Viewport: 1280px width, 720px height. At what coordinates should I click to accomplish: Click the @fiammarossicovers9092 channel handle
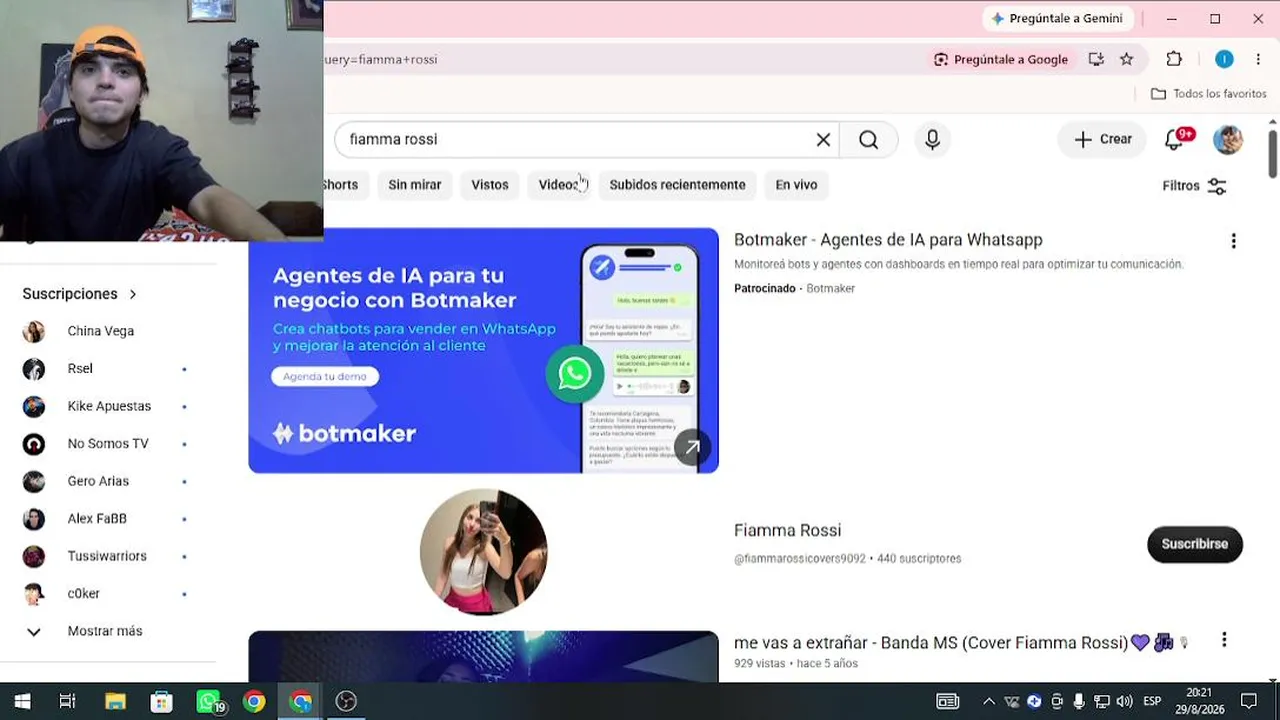coord(800,559)
